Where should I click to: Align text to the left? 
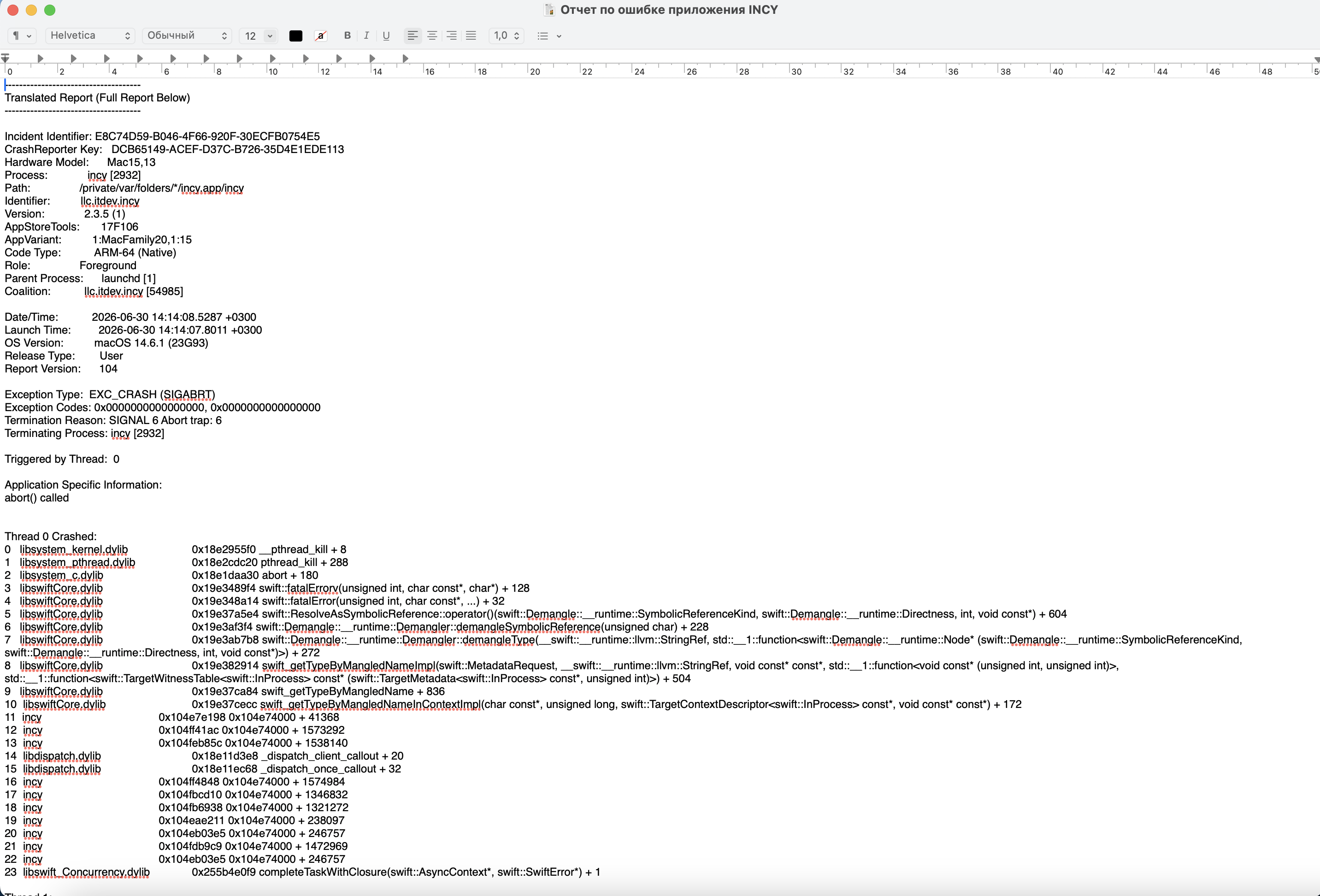413,36
